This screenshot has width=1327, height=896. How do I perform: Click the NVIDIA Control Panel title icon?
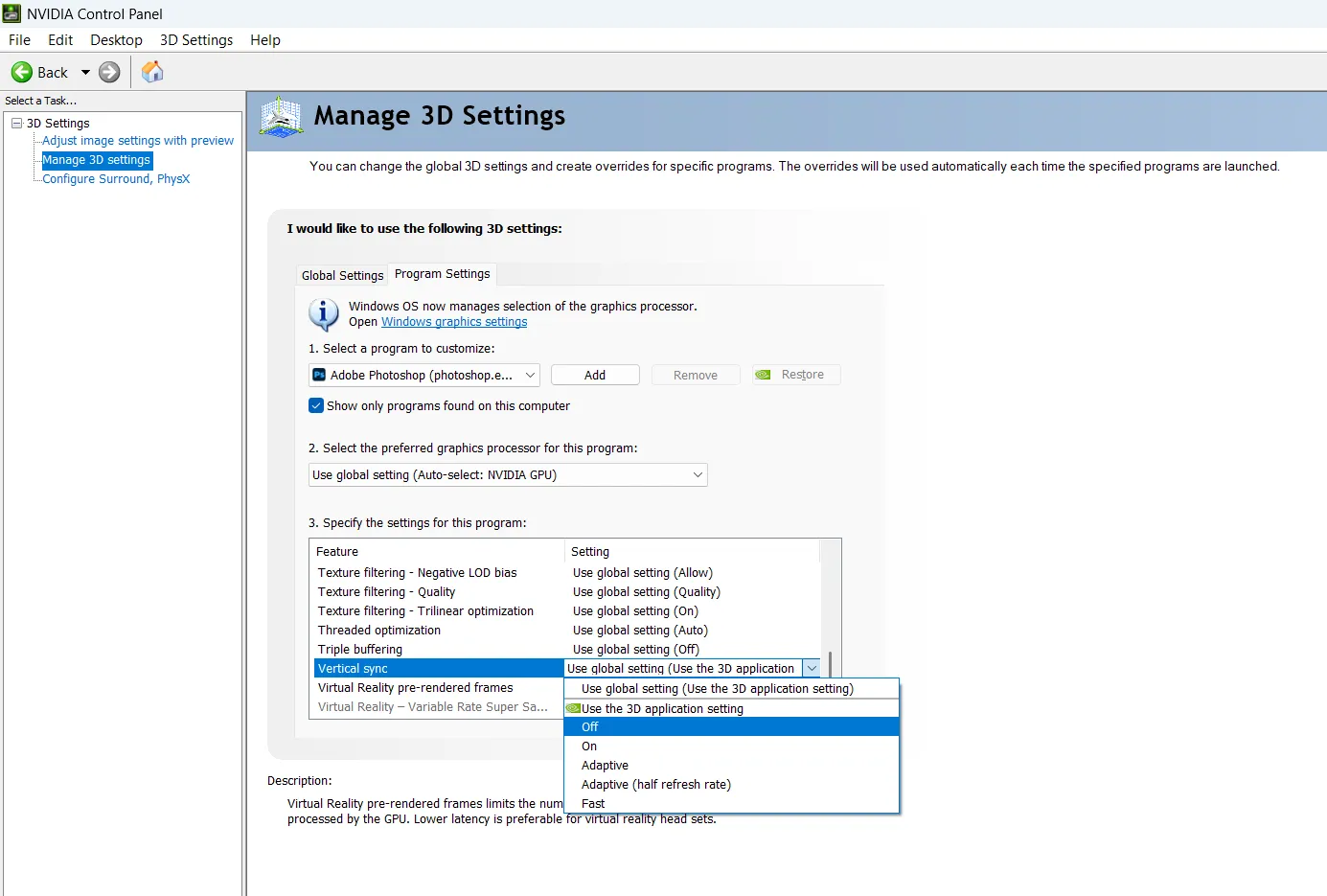(11, 13)
